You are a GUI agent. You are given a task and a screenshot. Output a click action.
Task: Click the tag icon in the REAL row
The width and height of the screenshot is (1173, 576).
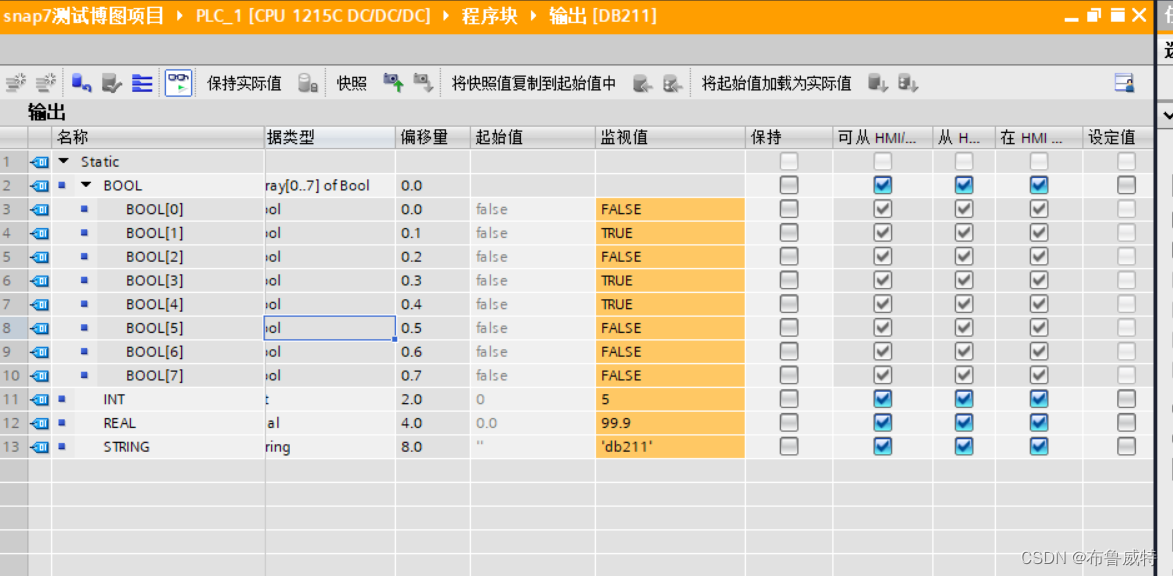pyautogui.click(x=40, y=423)
